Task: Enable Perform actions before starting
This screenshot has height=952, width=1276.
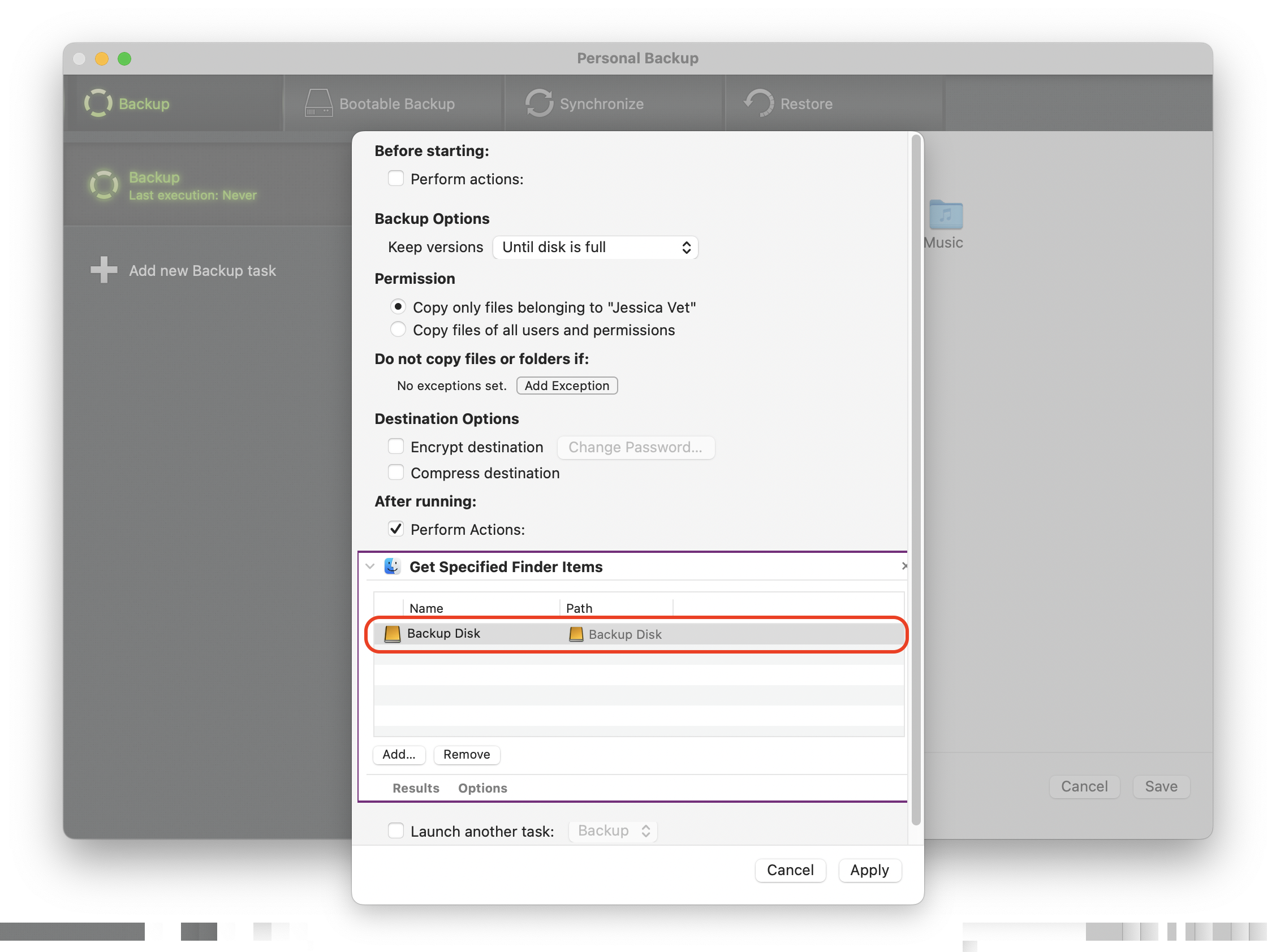Action: (395, 179)
